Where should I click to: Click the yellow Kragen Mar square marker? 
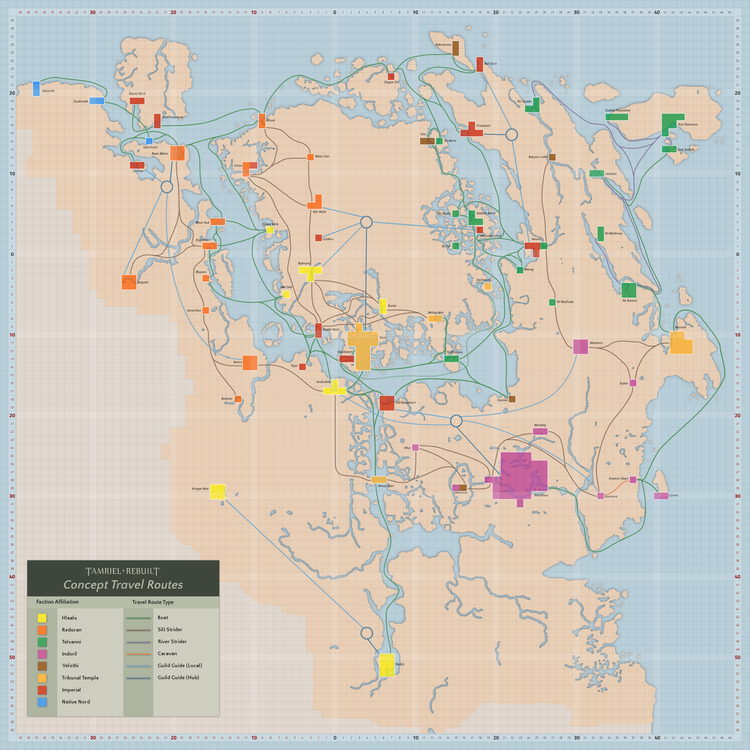click(x=218, y=491)
